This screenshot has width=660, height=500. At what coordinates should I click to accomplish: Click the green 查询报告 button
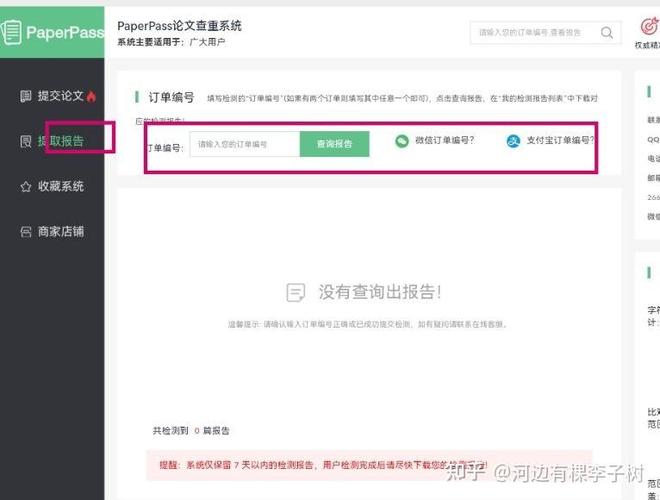[x=335, y=144]
